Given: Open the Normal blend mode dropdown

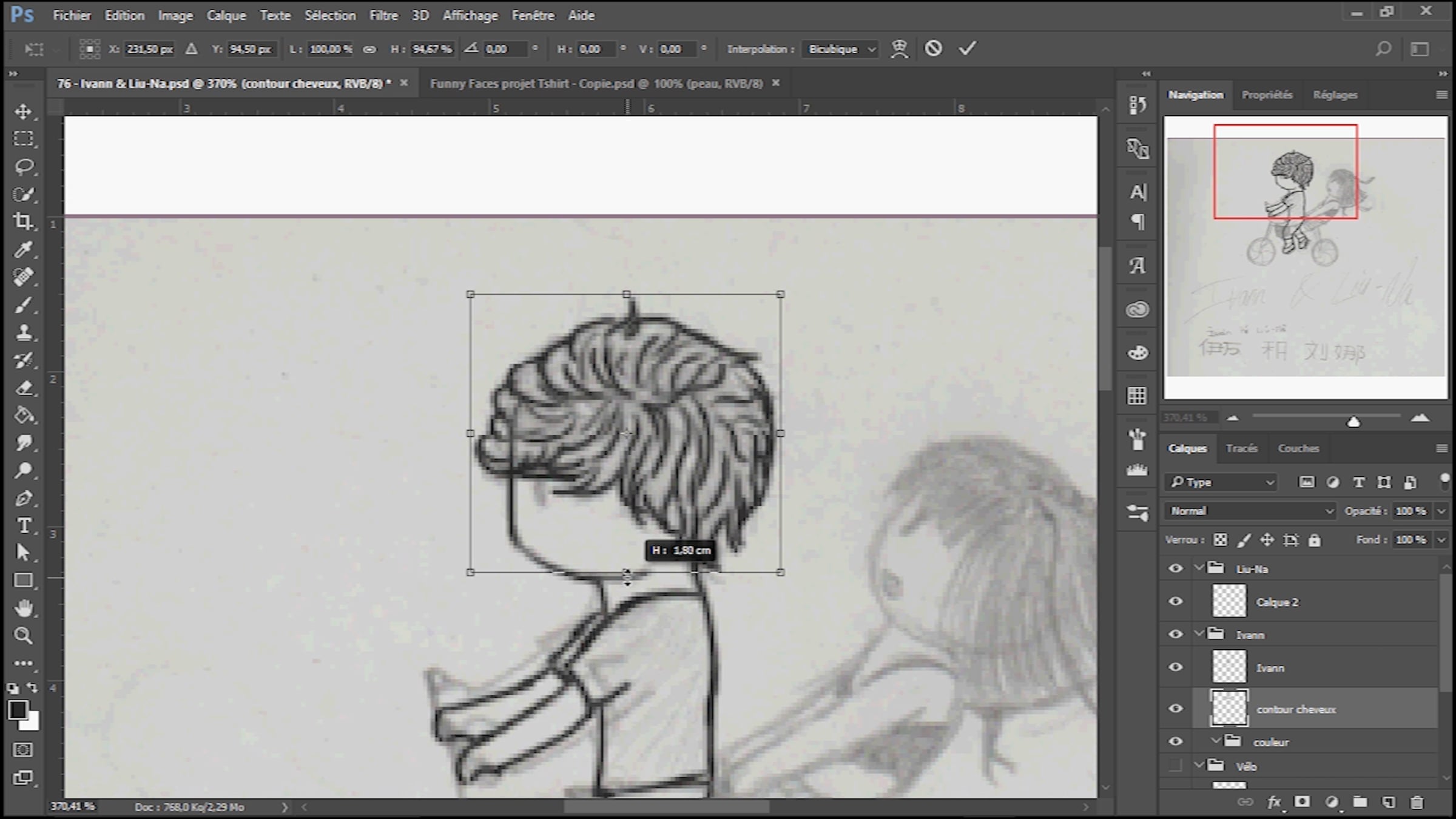Looking at the screenshot, I should point(1252,511).
